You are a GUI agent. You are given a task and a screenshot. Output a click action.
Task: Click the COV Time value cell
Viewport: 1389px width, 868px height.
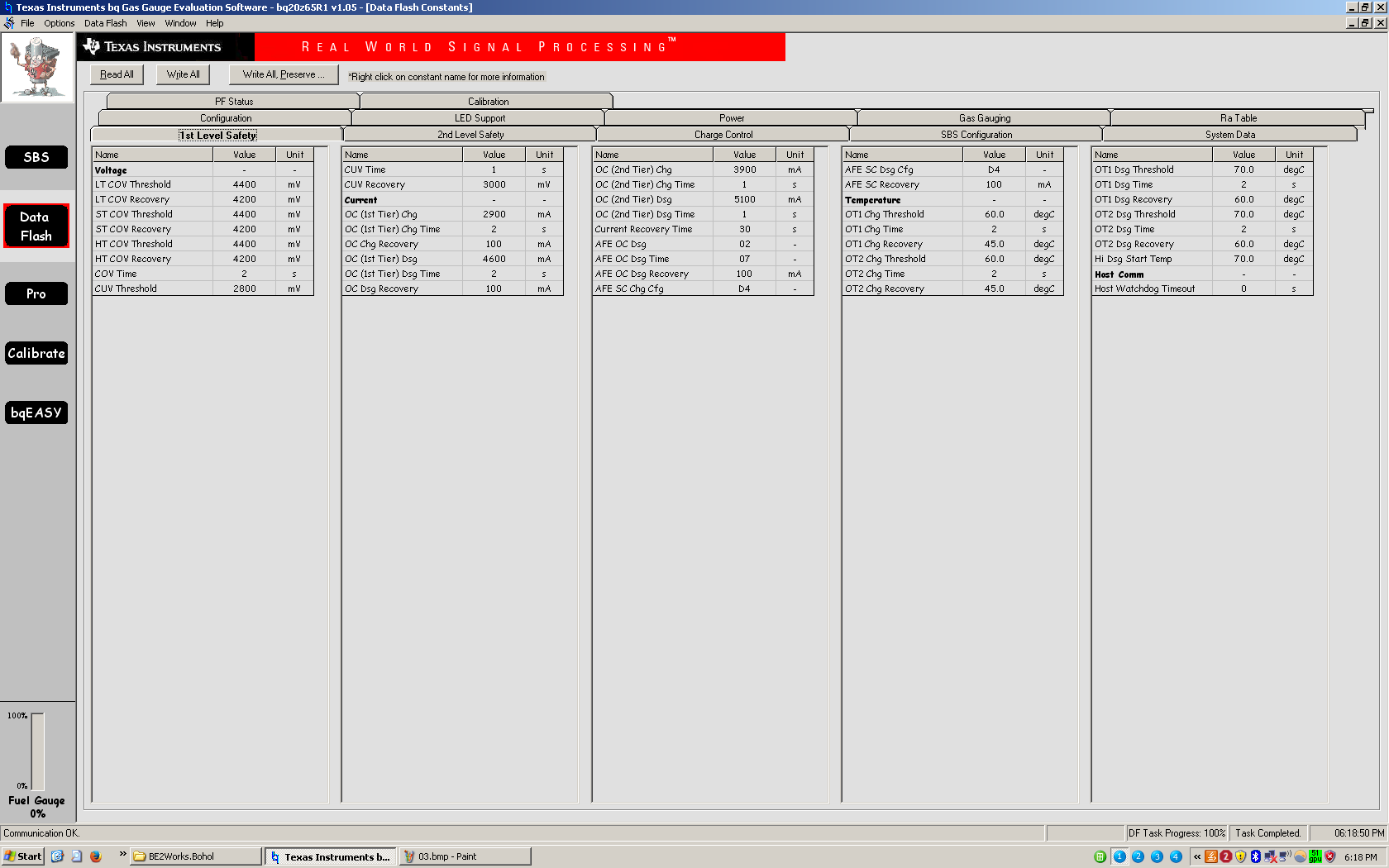pos(244,274)
